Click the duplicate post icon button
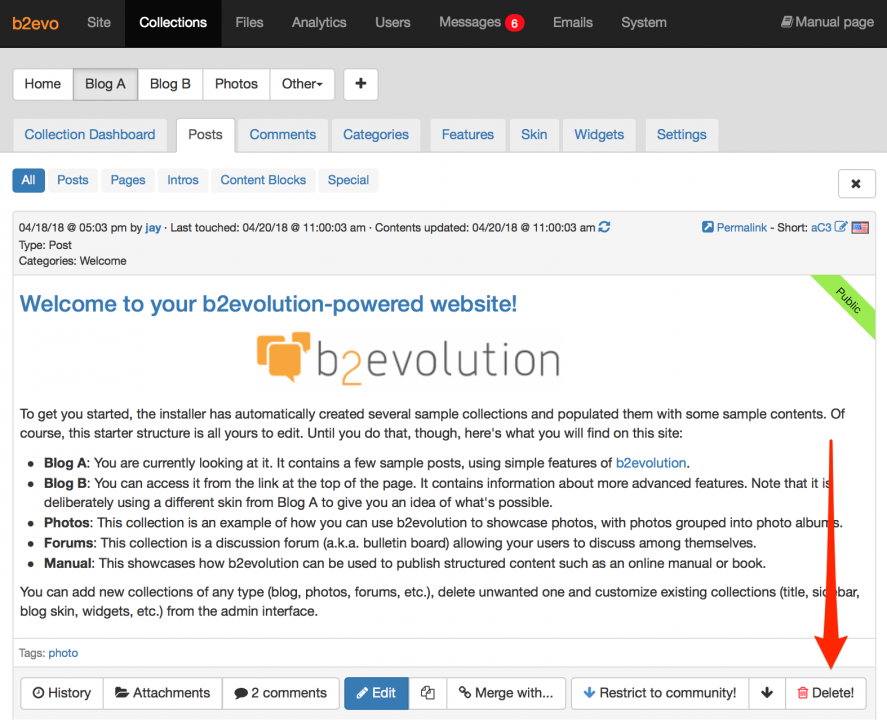Screen dimensions: 887x720 pyautogui.click(x=428, y=693)
